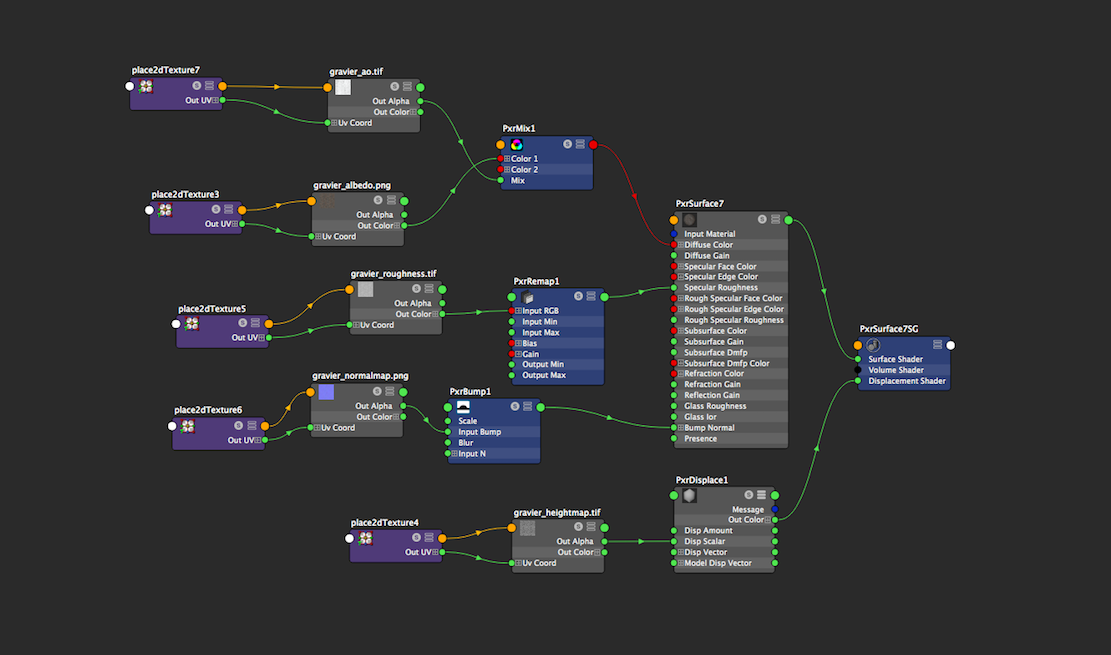Viewport: 1111px width, 655px height.
Task: Click the PxrSurface7SG shading group icon
Action: click(873, 345)
